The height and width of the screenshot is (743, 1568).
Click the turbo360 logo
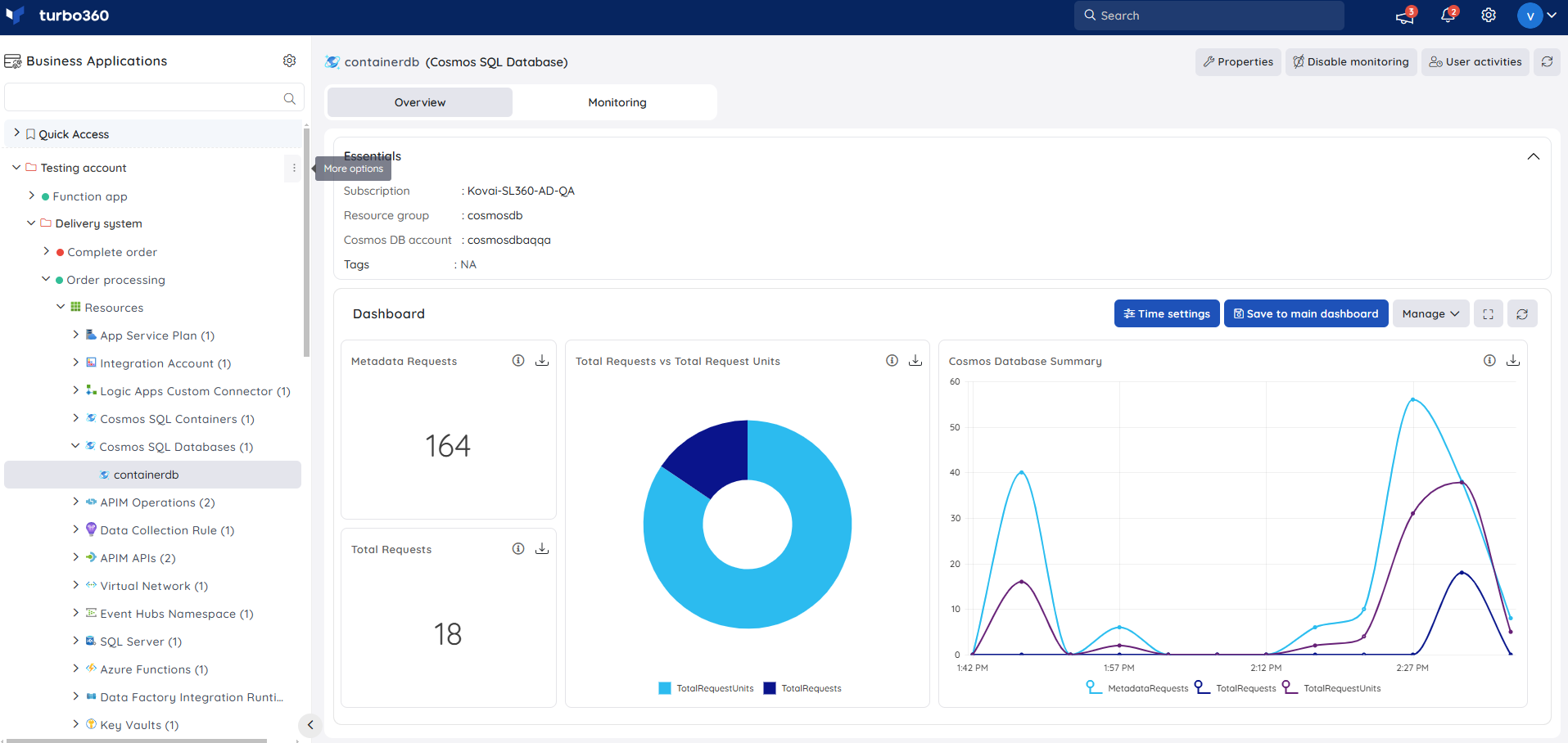(57, 16)
